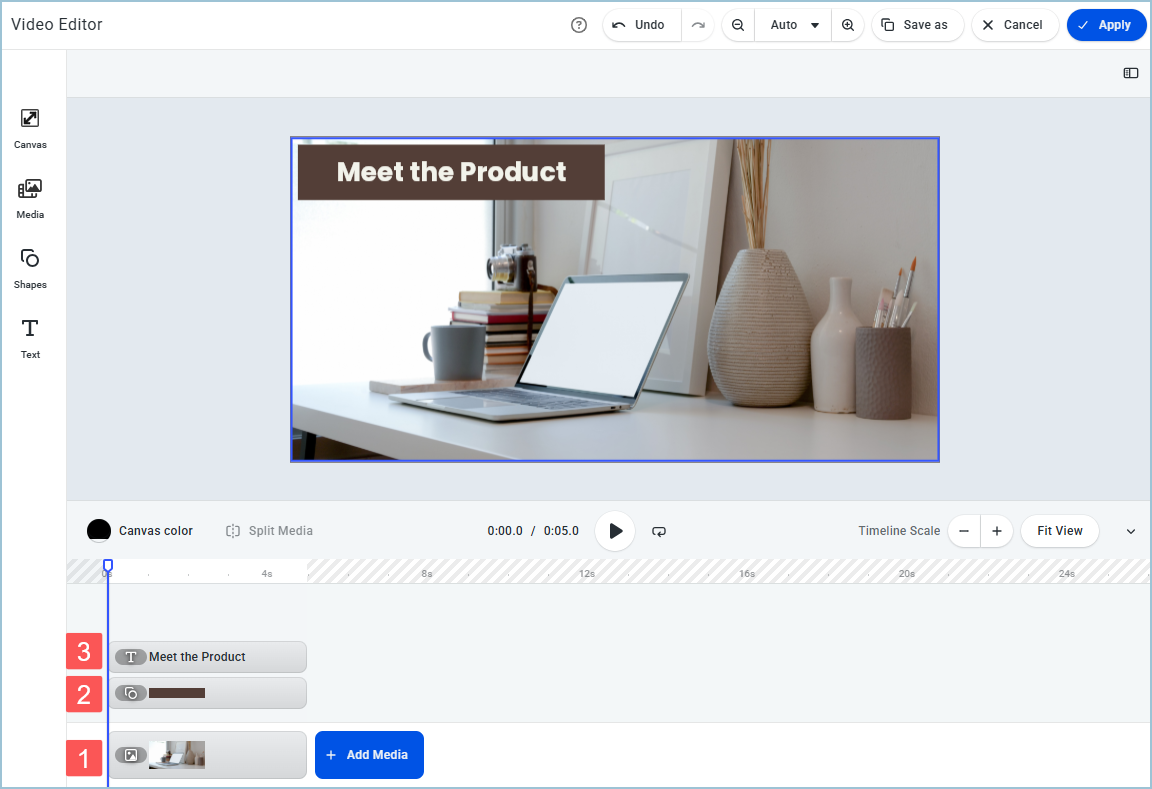Viewport: 1152px width, 789px height.
Task: Click the help question mark icon
Action: [579, 25]
